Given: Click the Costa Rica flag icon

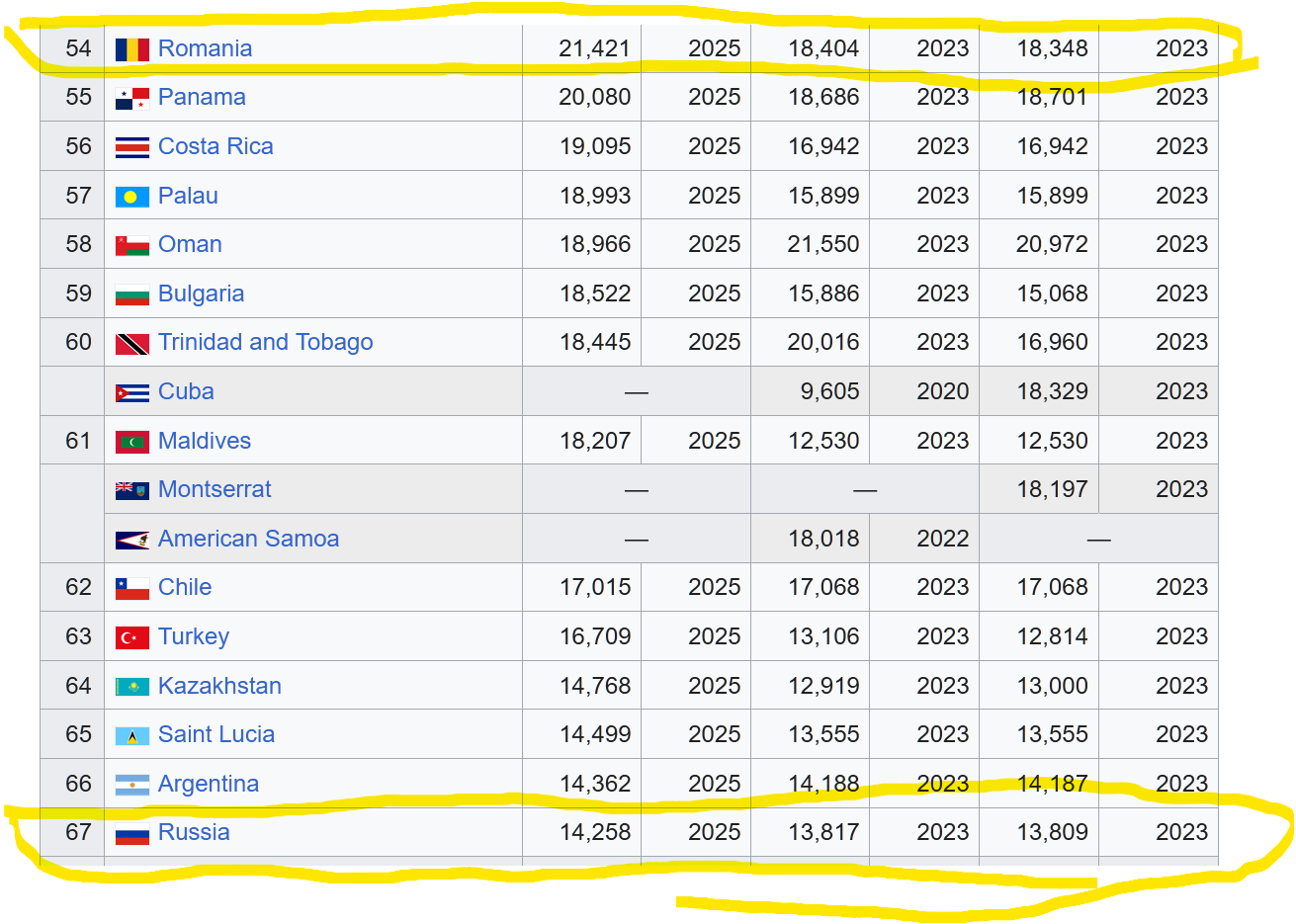Looking at the screenshot, I should point(132,147).
